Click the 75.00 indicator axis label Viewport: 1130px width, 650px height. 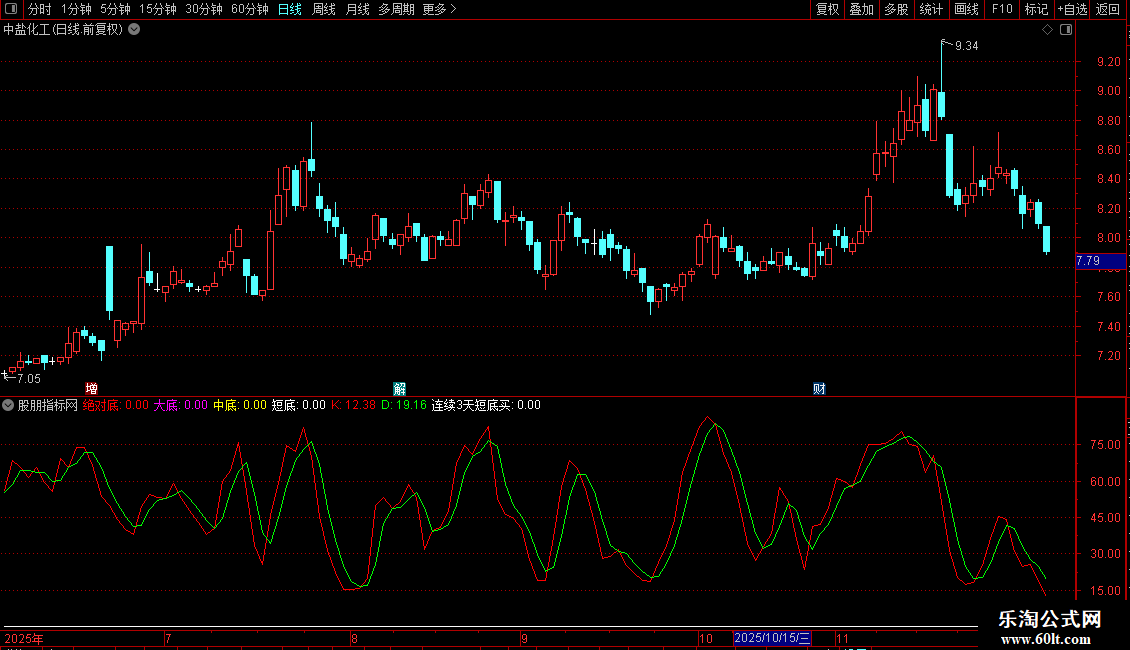(x=1105, y=445)
